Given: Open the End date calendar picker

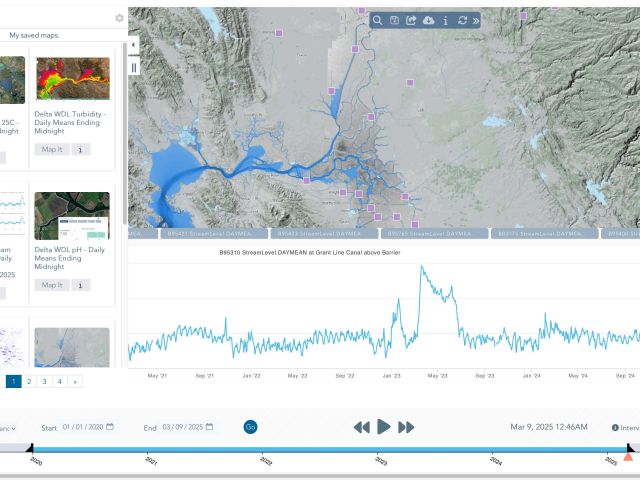Looking at the screenshot, I should click(x=210, y=427).
